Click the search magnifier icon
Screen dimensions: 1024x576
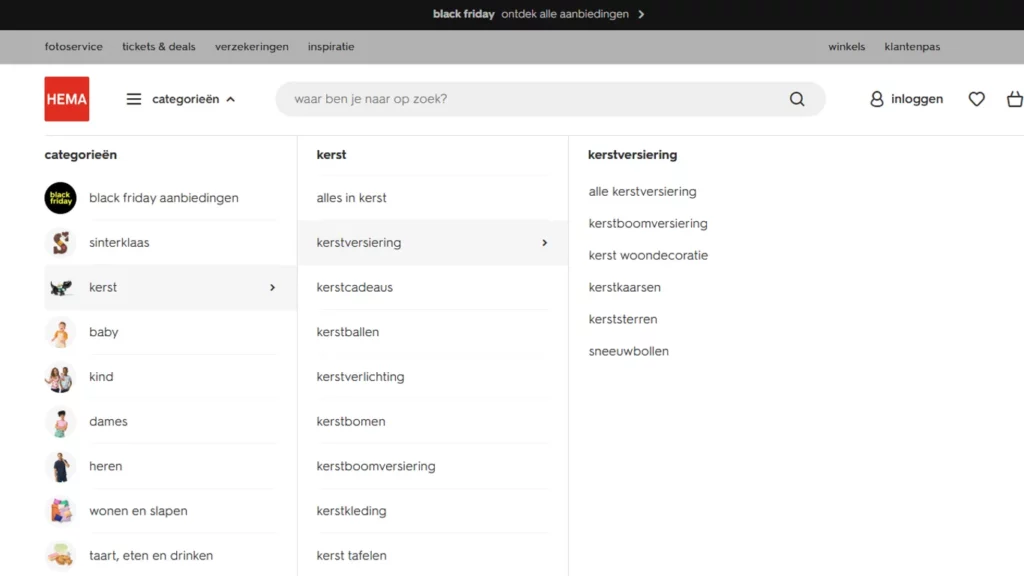coord(797,99)
